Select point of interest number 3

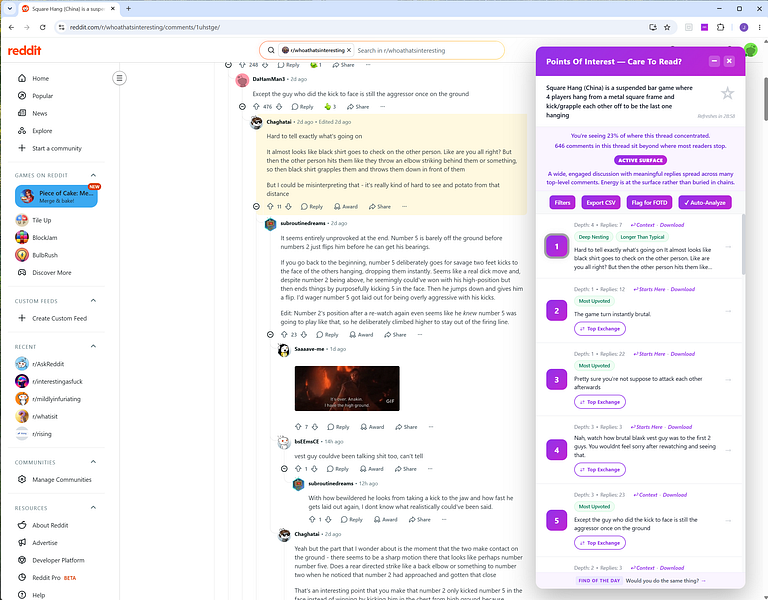pos(556,380)
